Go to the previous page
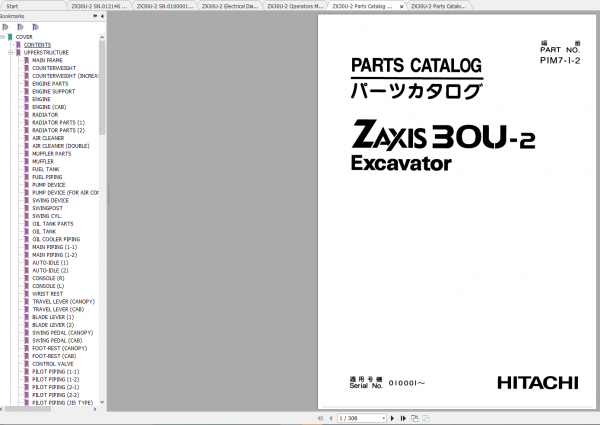The height and width of the screenshot is (425, 600). pyautogui.click(x=331, y=418)
